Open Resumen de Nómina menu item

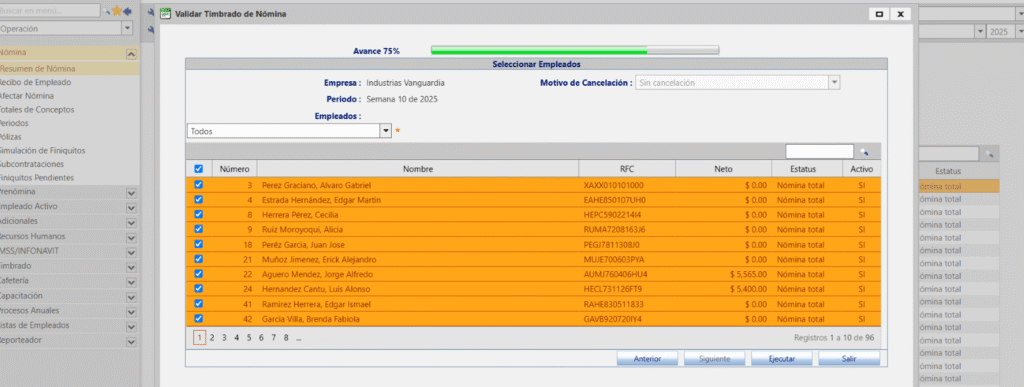tap(37, 69)
